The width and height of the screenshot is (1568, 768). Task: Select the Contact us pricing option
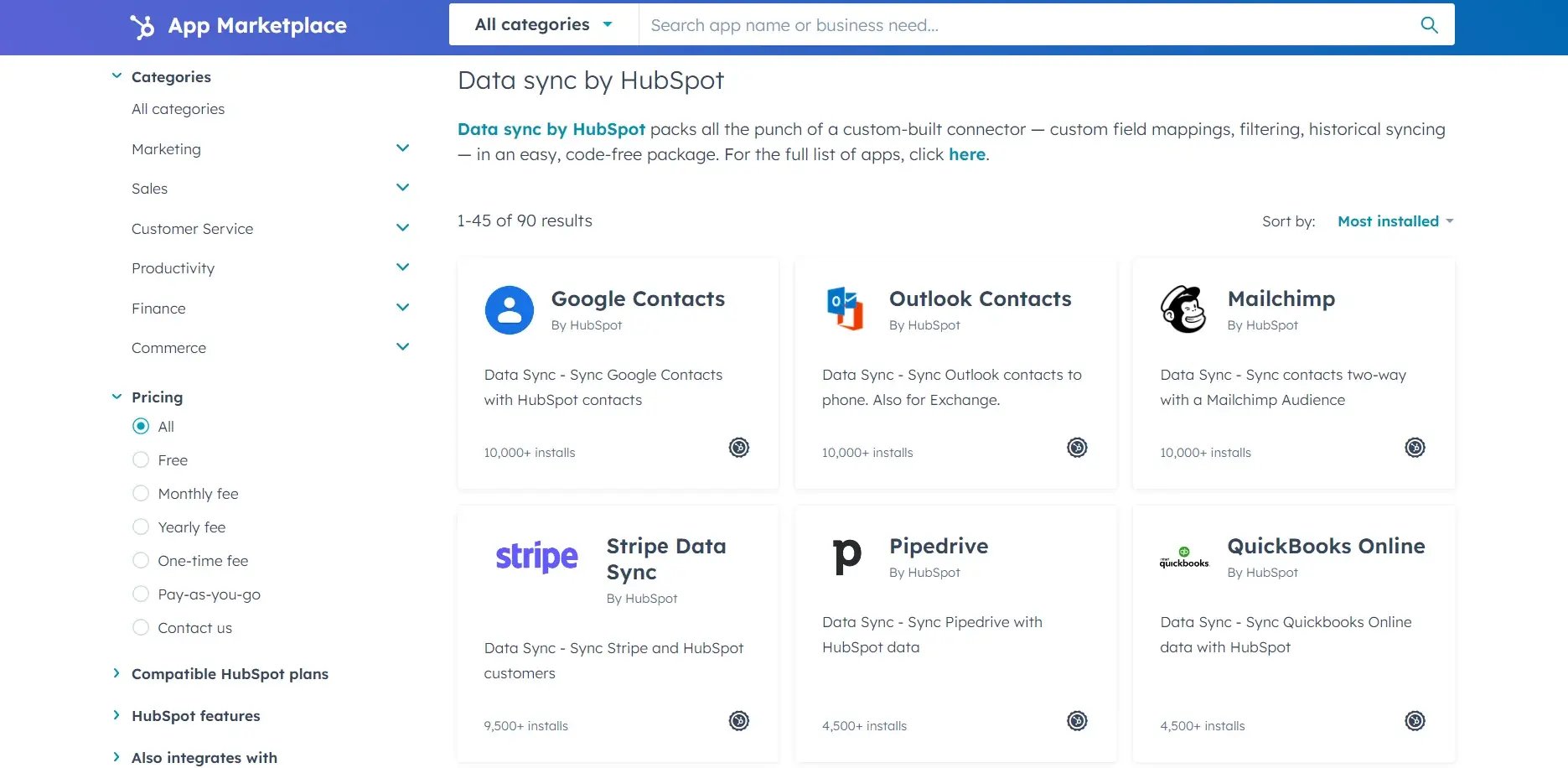coord(141,627)
